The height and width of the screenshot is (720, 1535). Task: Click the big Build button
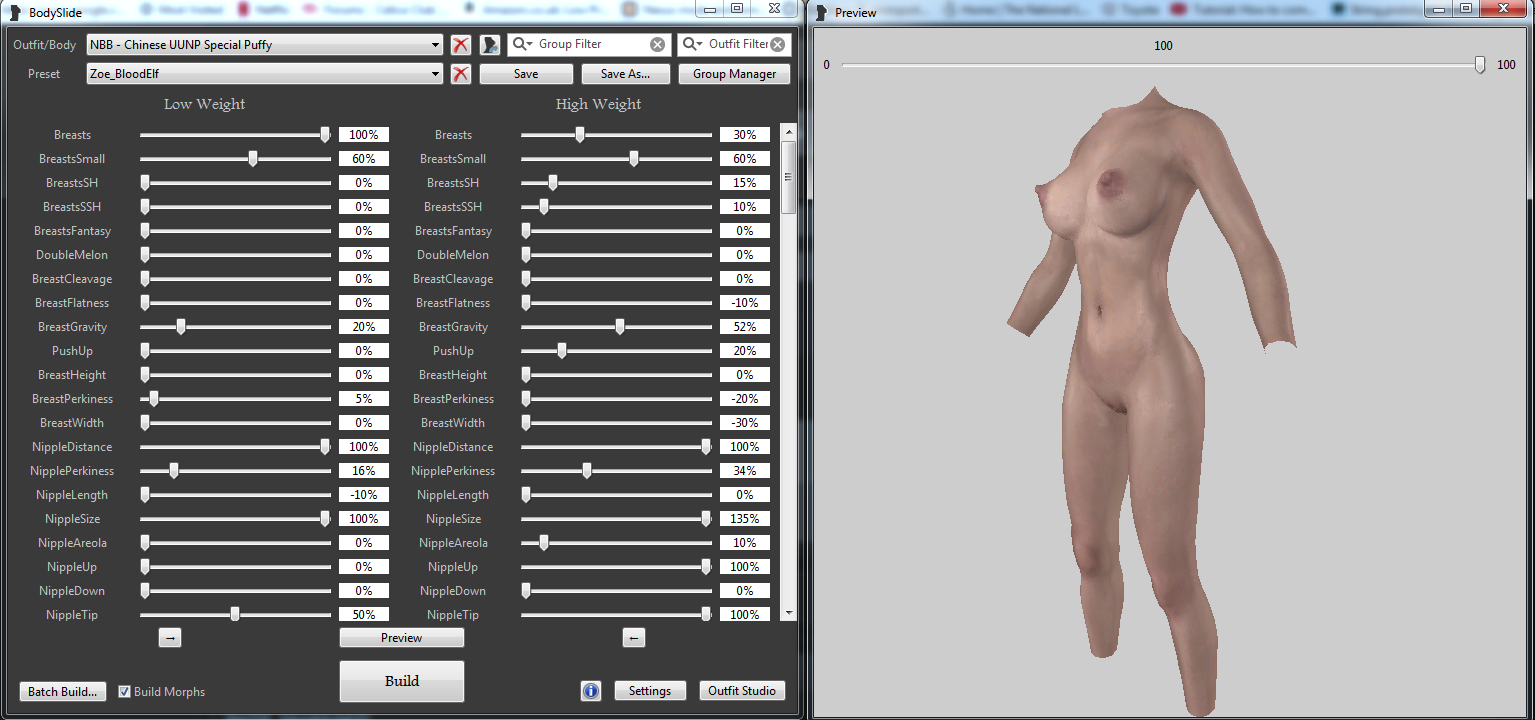tap(402, 681)
